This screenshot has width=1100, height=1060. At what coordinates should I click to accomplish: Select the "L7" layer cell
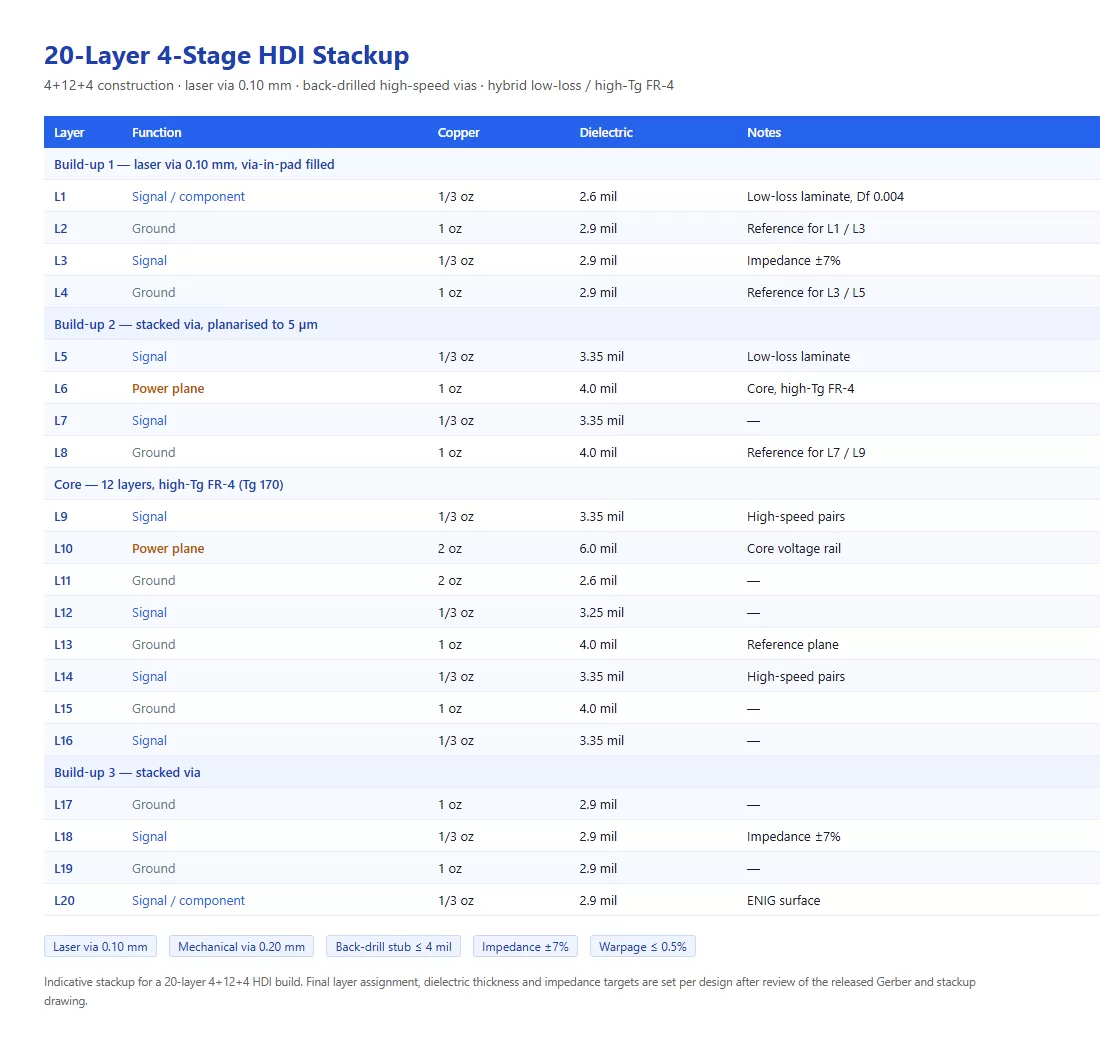(61, 420)
